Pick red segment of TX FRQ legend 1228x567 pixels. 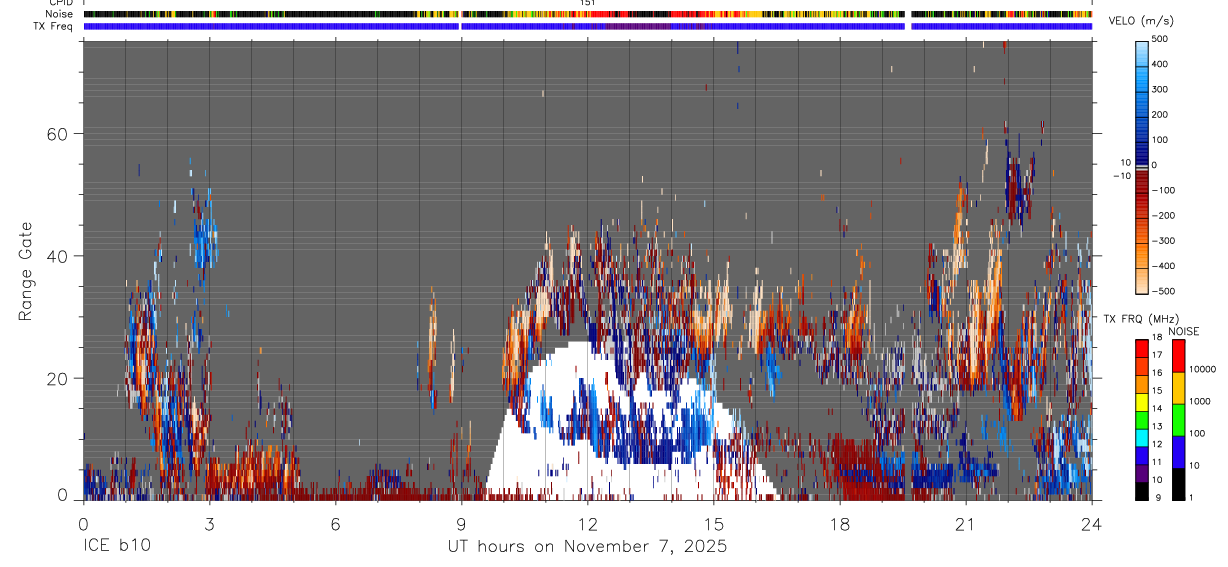click(x=1142, y=349)
